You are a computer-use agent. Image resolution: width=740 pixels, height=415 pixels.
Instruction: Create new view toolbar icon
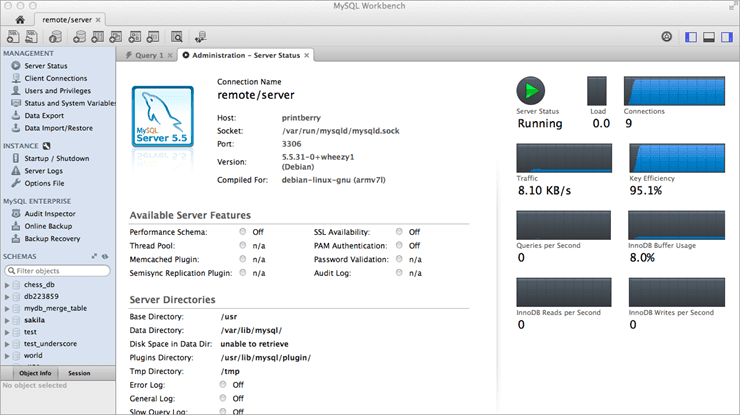tap(116, 37)
